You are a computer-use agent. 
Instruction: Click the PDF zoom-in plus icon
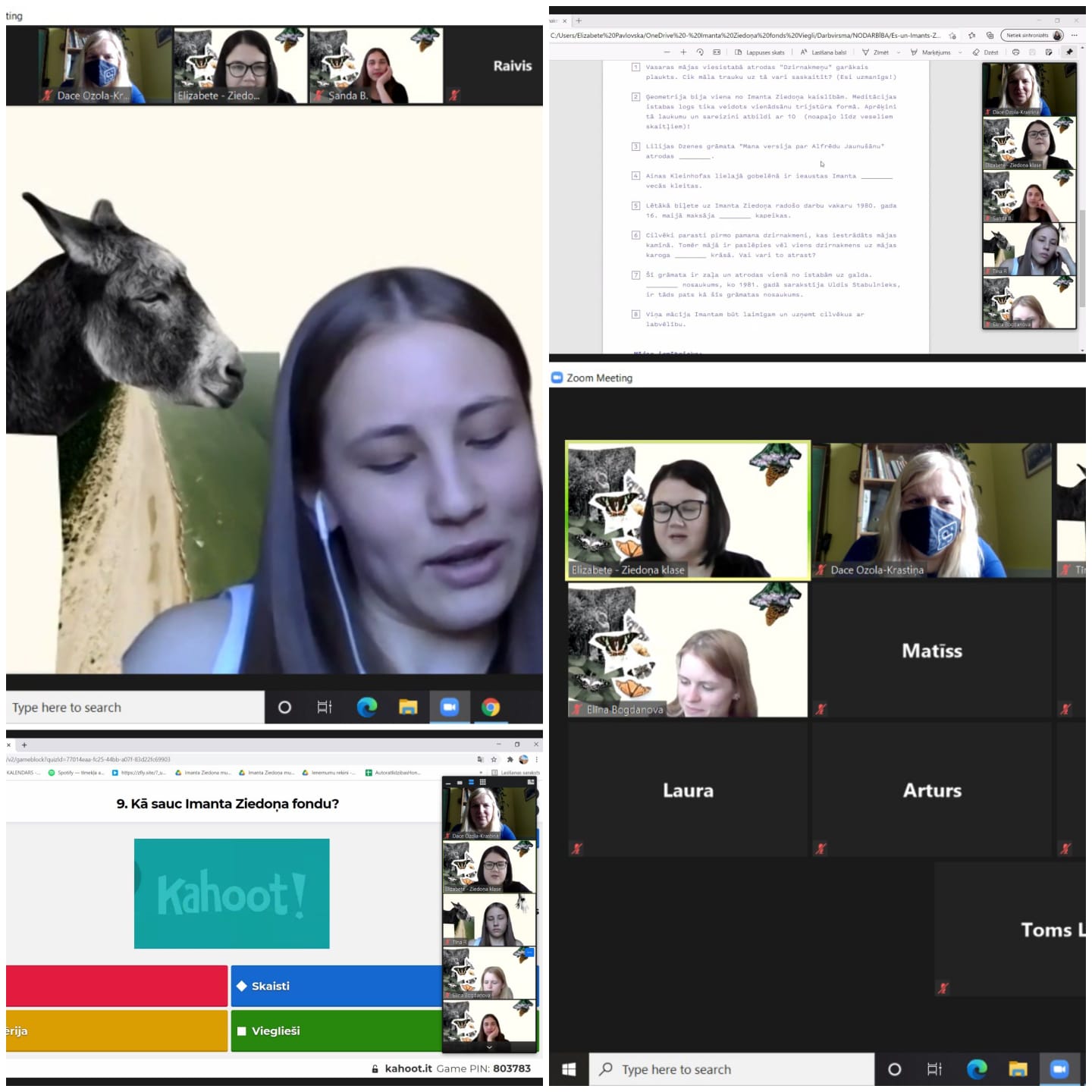pos(683,52)
